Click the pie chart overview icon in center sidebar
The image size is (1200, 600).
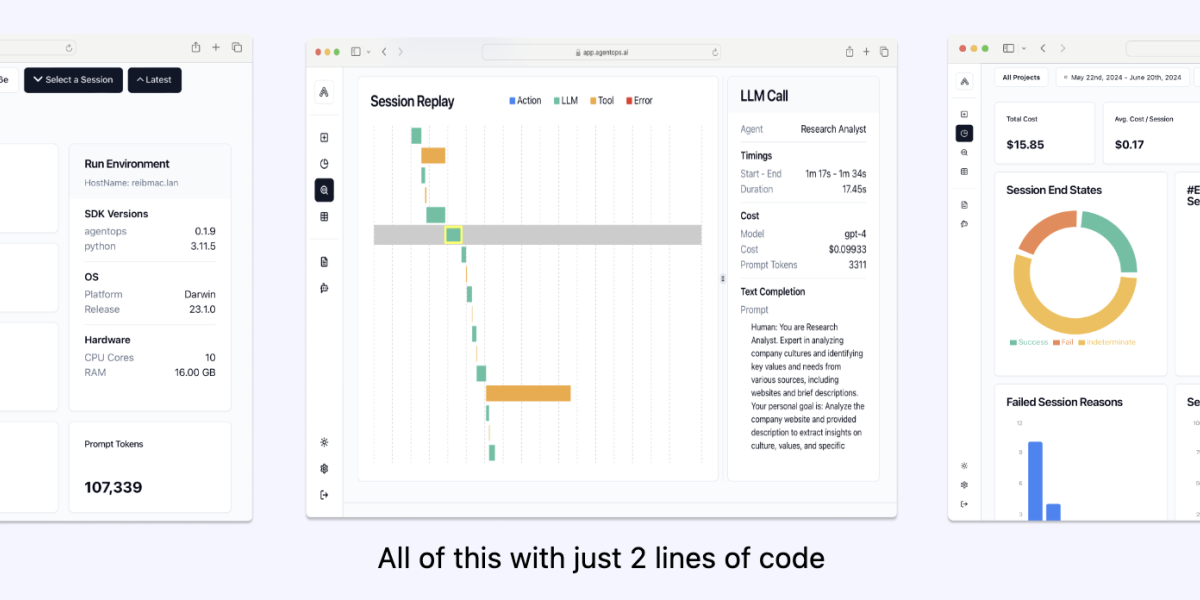324,163
